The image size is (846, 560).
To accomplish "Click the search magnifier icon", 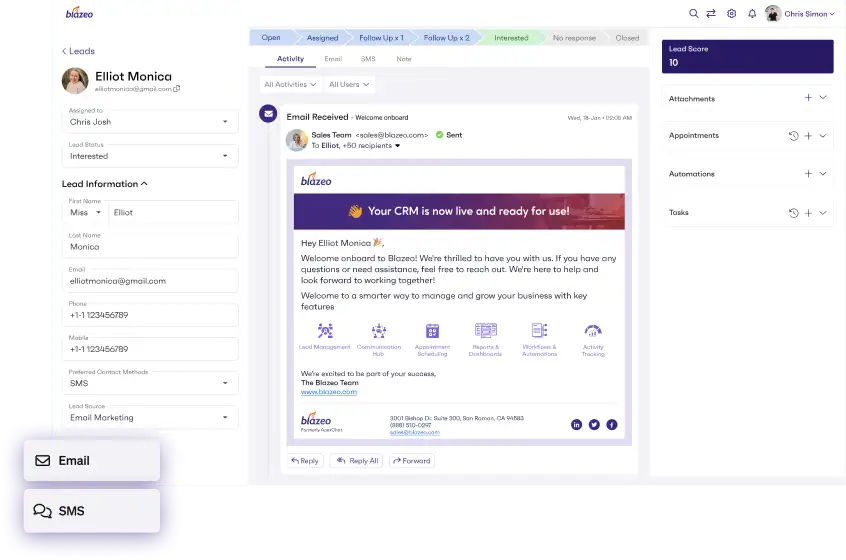I will 694,14.
